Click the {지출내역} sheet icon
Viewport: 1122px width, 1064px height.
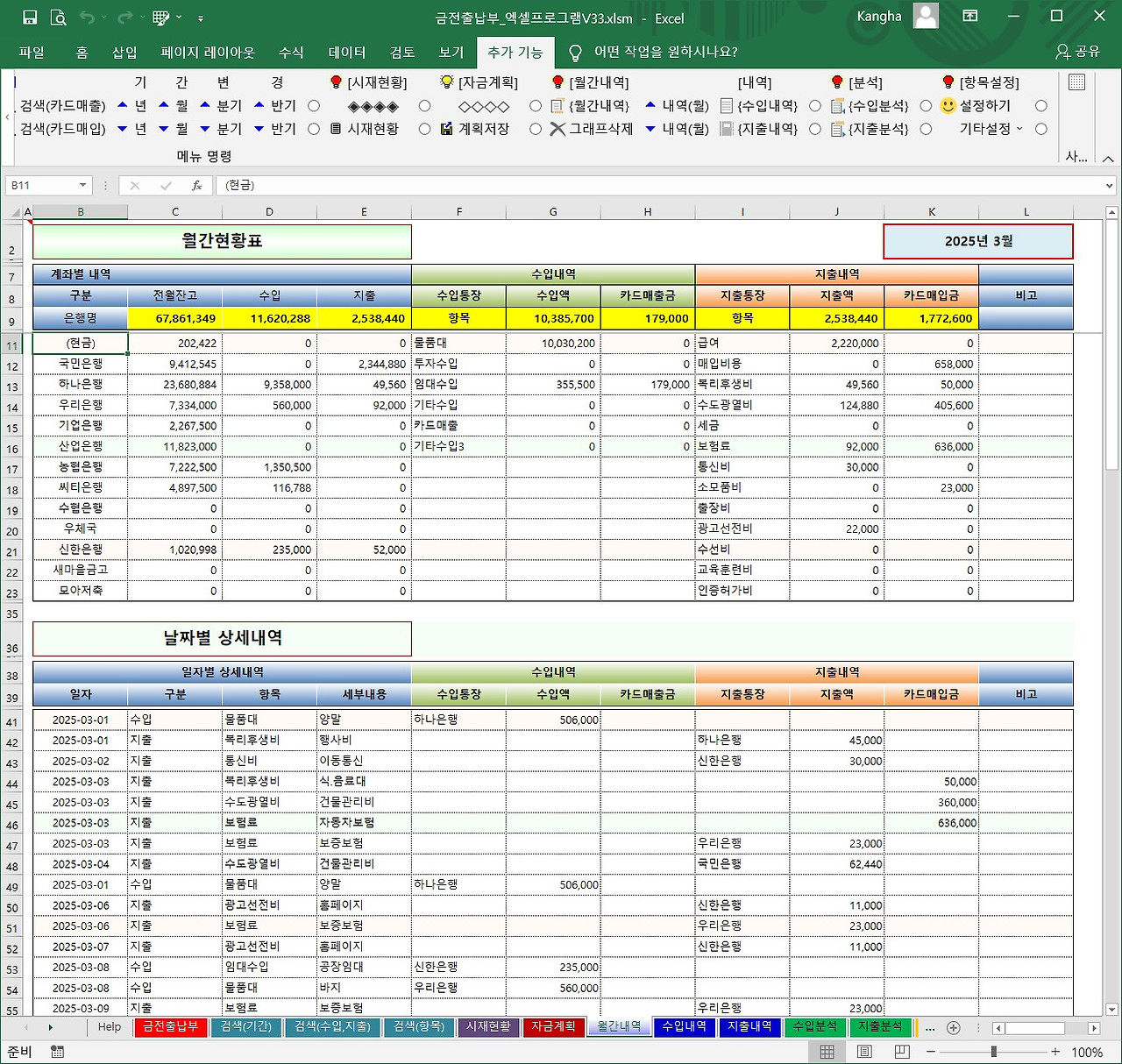[x=726, y=129]
